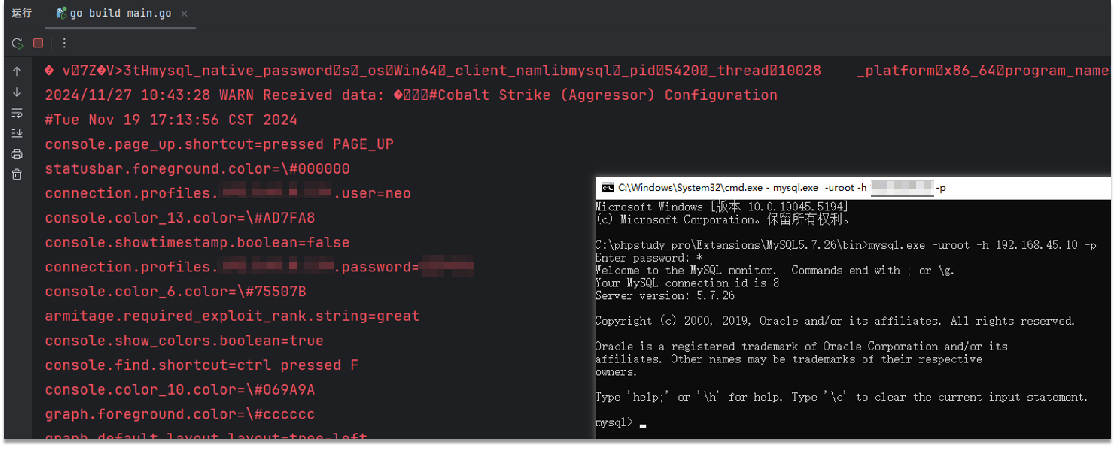Jump down the stack trace with the down arrow
The image size is (1116, 449).
click(17, 92)
